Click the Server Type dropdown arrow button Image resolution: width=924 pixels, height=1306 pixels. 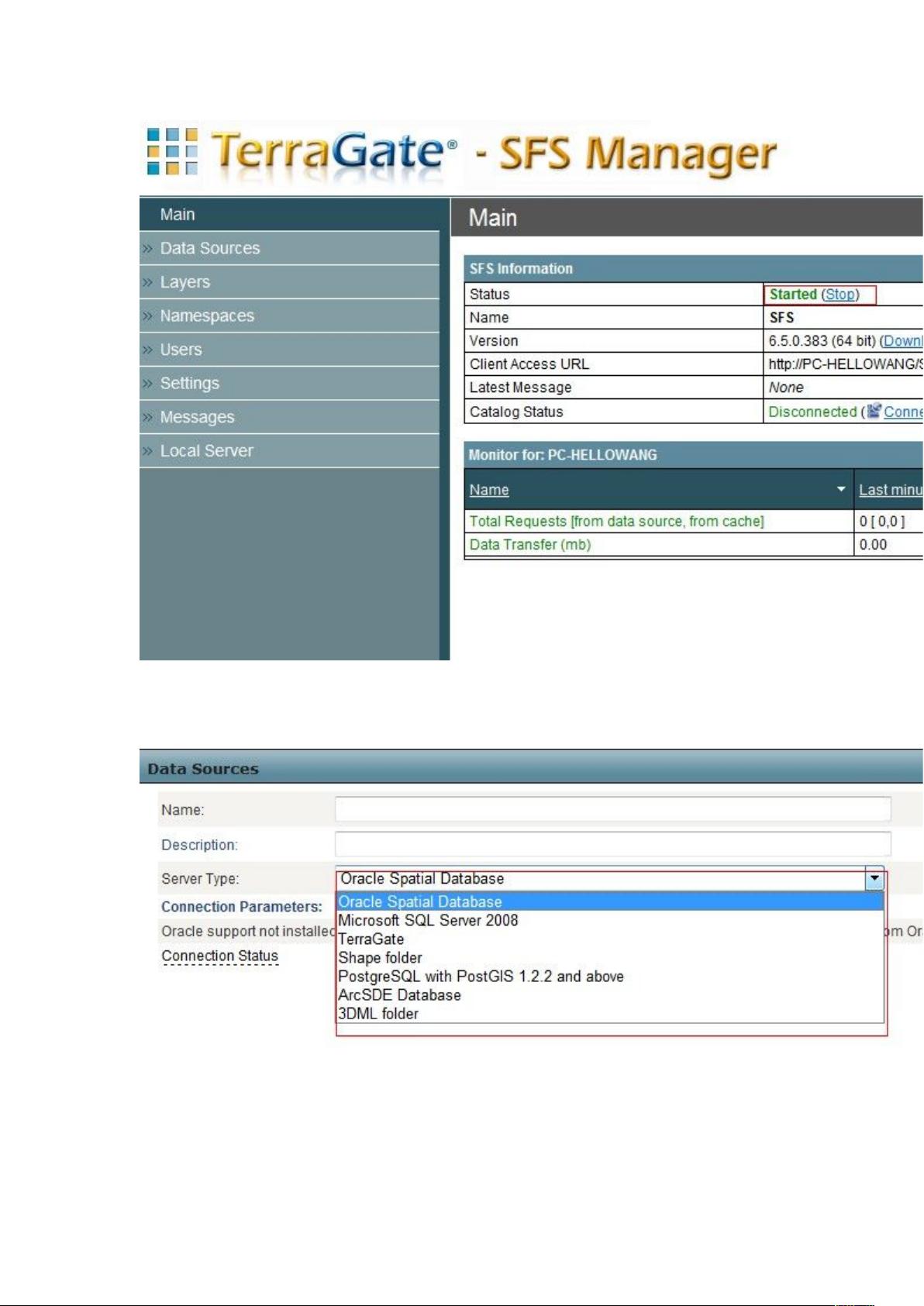(x=874, y=879)
